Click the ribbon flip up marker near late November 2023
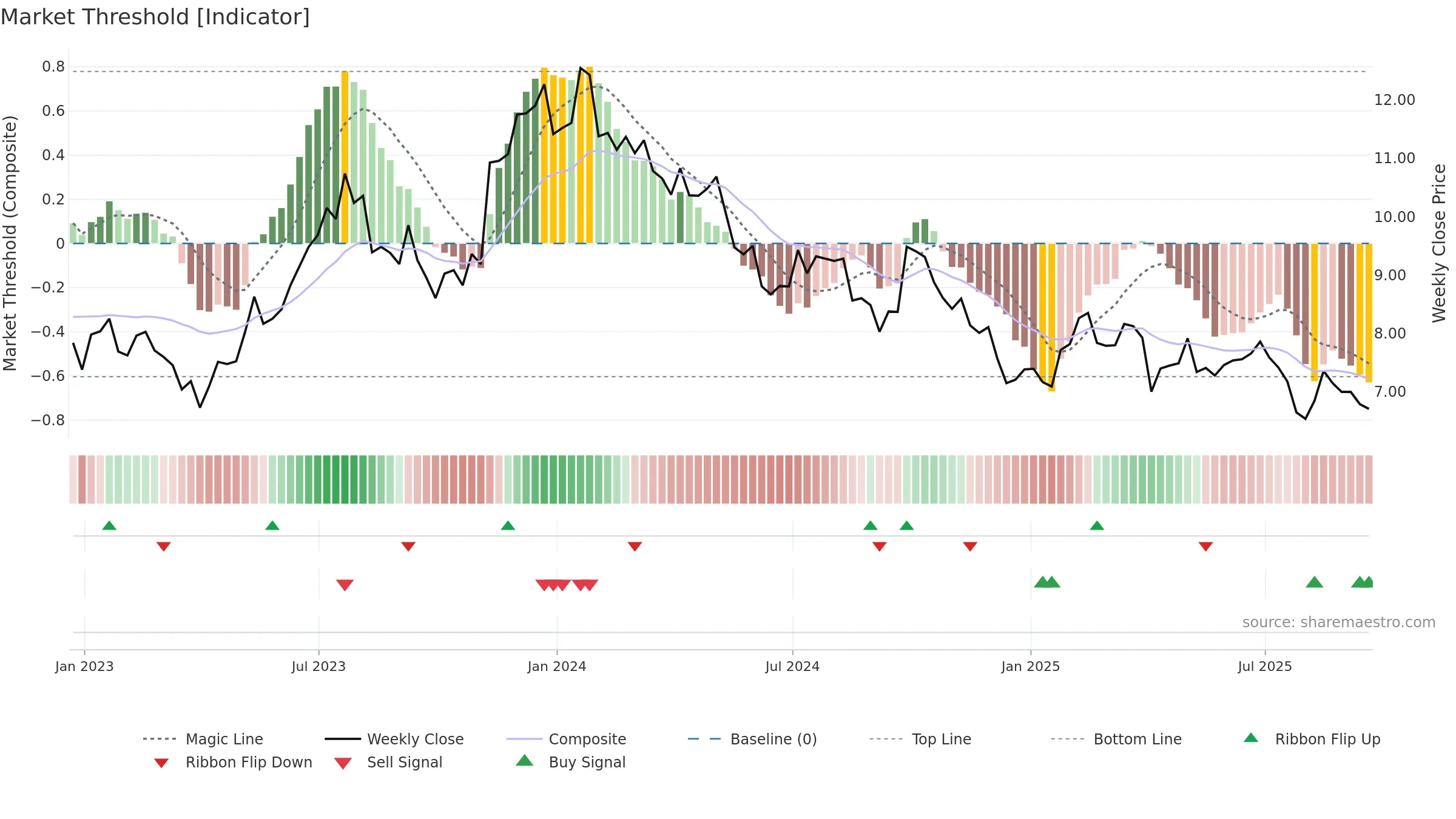Image resolution: width=1456 pixels, height=819 pixels. [508, 525]
